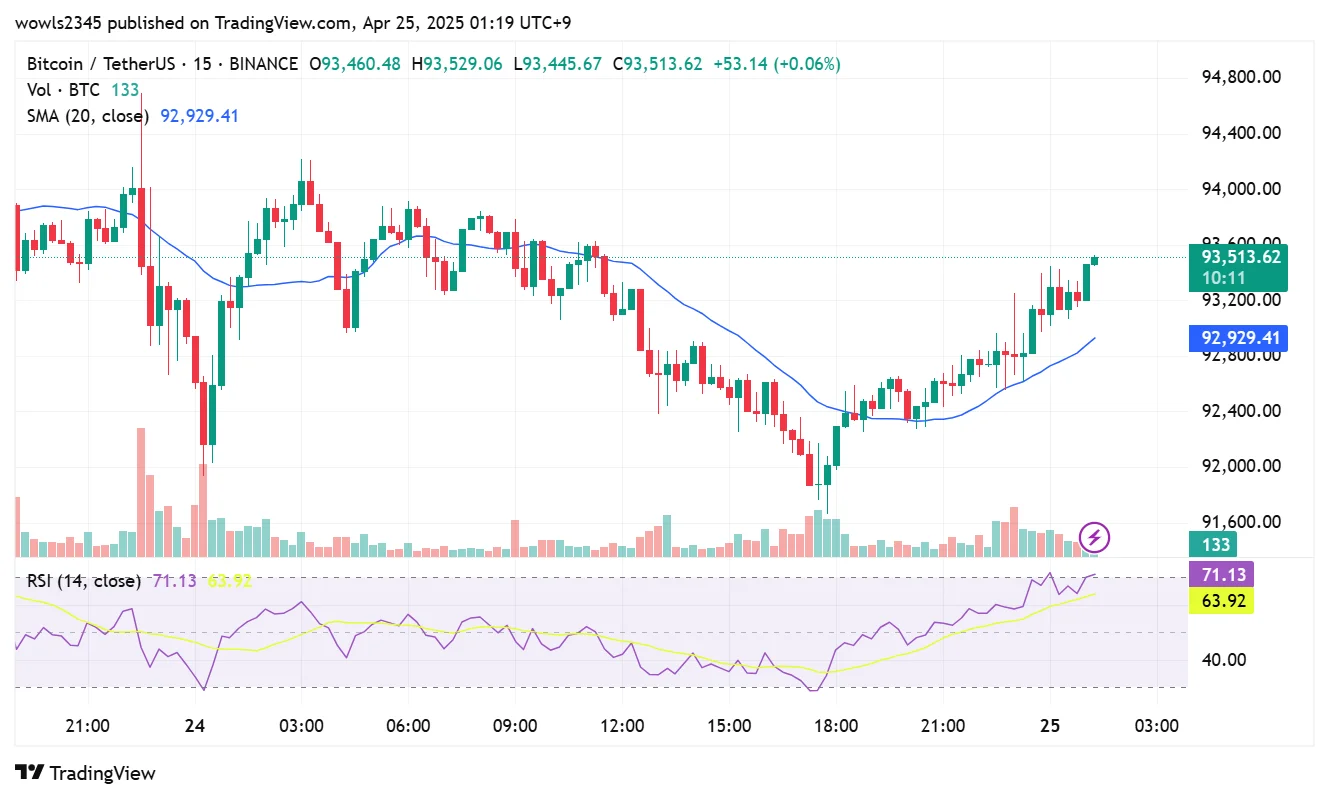
Task: Click the green current price label 93,513.62
Action: click(x=1237, y=256)
